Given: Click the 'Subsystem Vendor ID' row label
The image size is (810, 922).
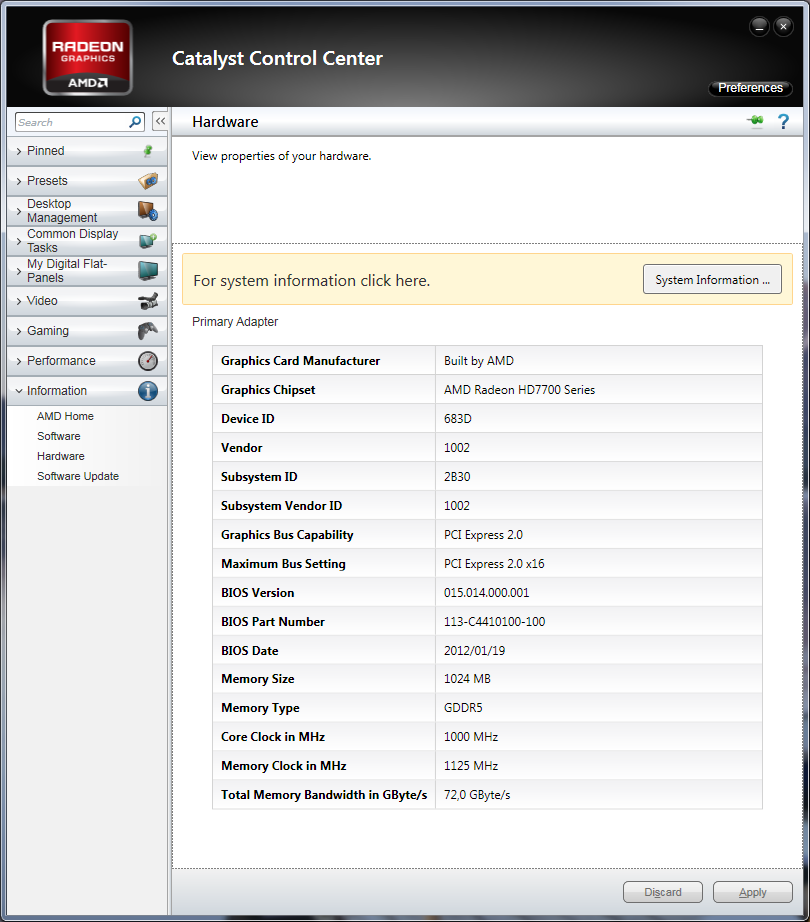Looking at the screenshot, I should (281, 506).
